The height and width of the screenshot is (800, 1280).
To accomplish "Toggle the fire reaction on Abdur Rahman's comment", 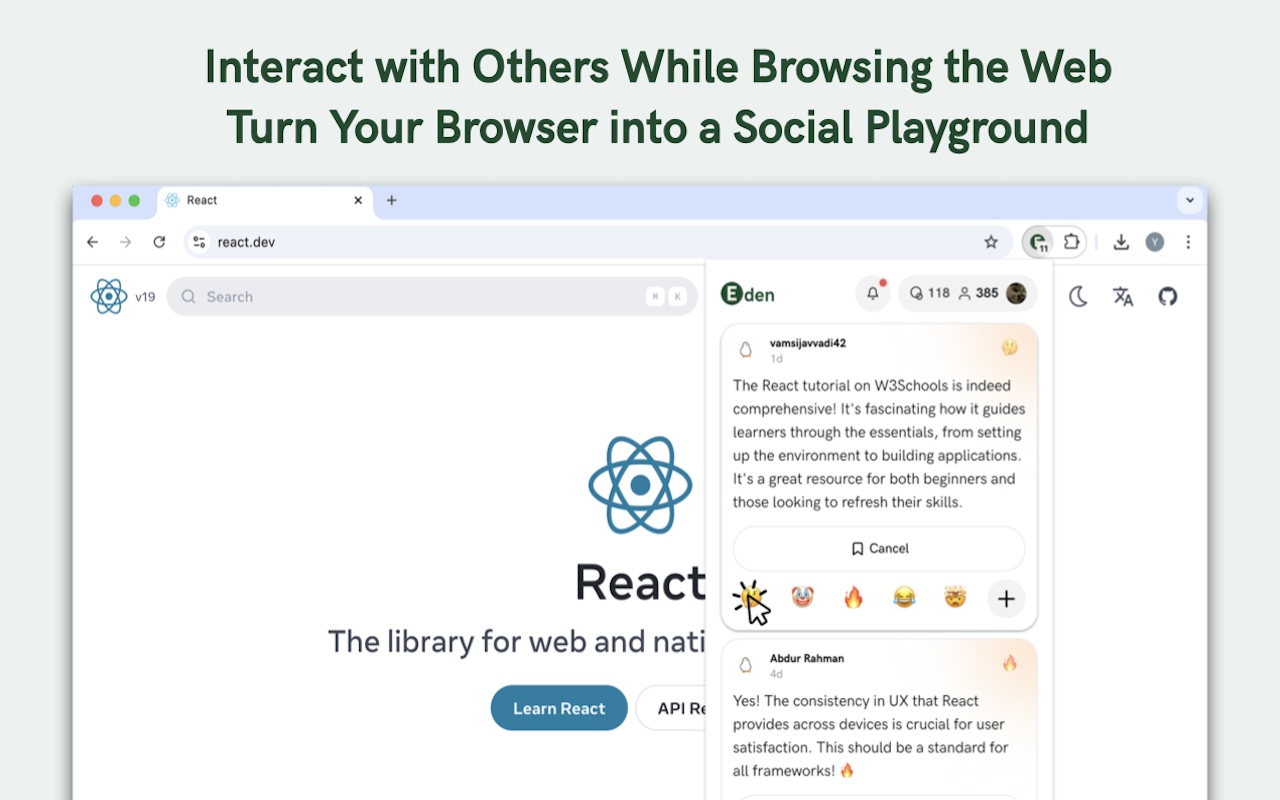I will pyautogui.click(x=1009, y=662).
